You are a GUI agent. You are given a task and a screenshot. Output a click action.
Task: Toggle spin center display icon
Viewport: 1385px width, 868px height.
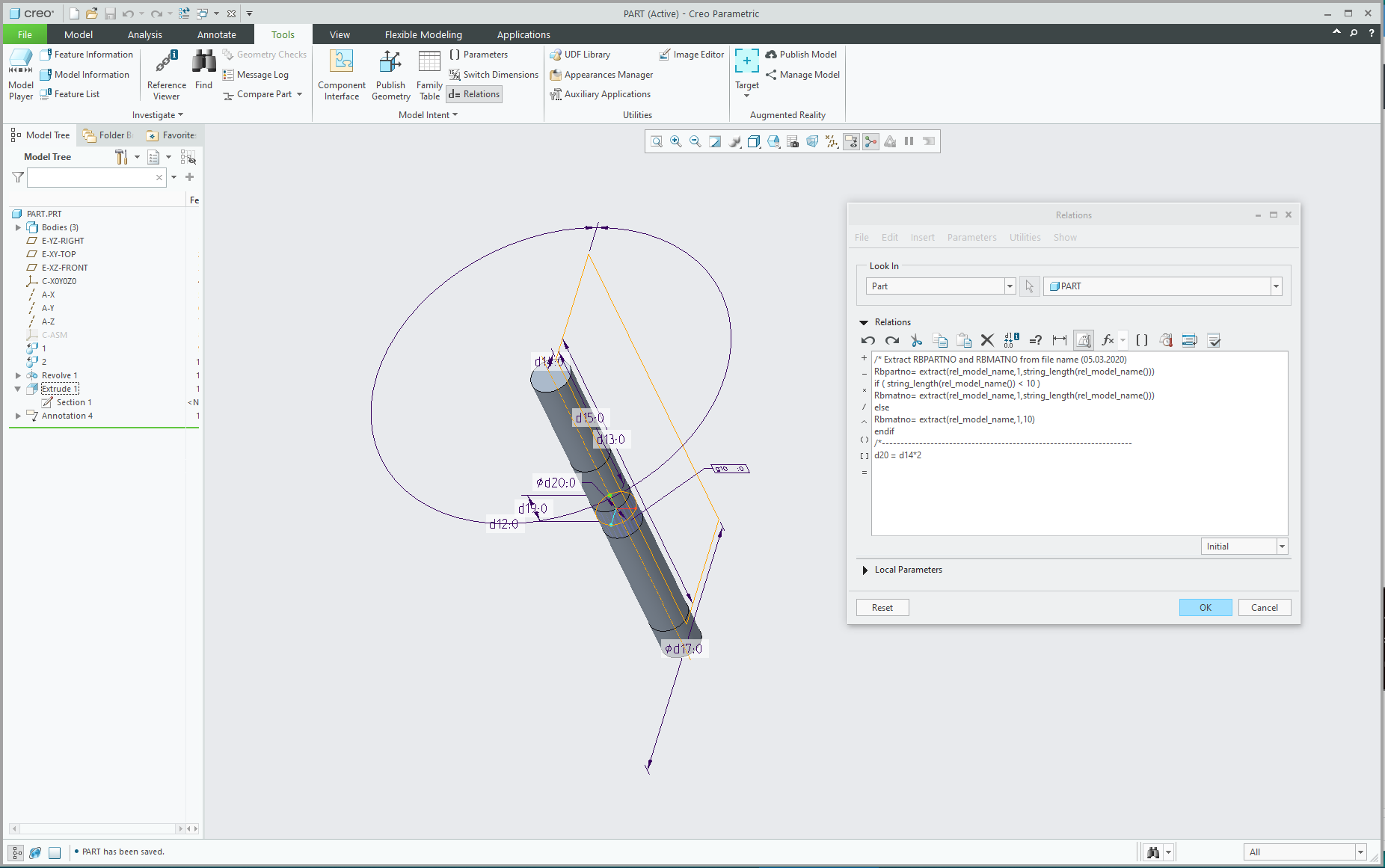[870, 141]
